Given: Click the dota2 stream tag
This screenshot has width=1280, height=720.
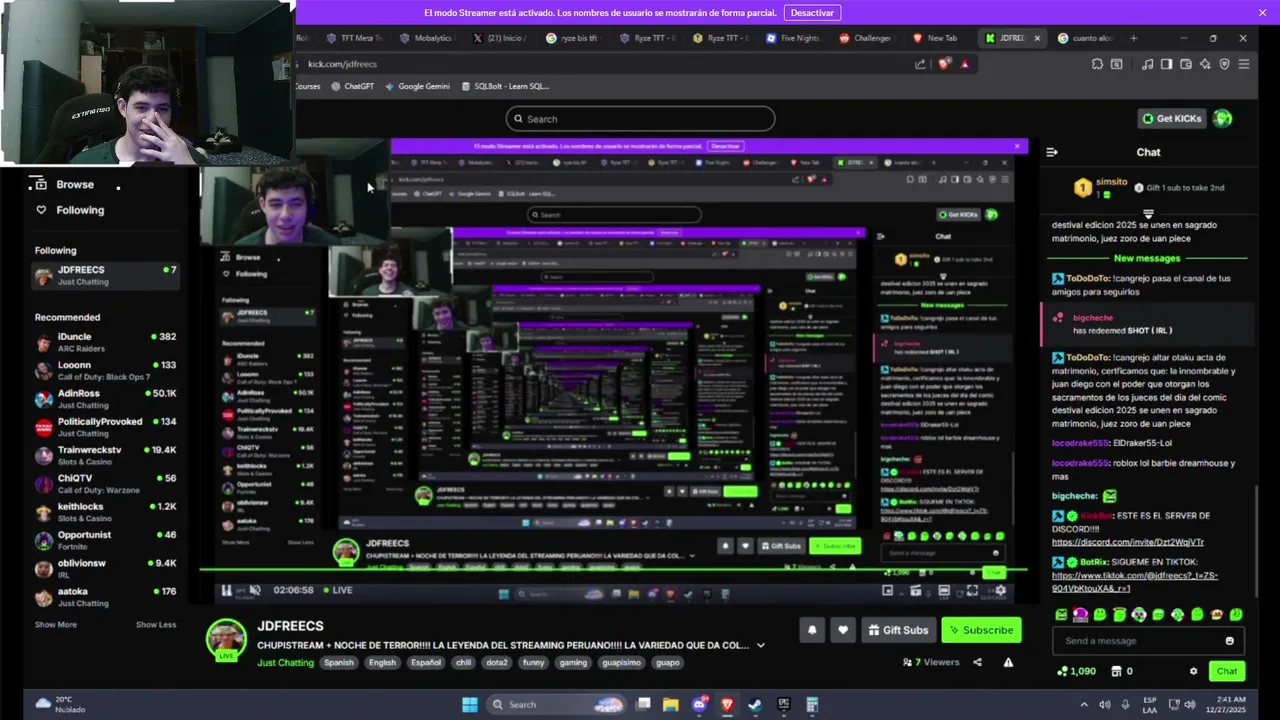Looking at the screenshot, I should [x=496, y=662].
